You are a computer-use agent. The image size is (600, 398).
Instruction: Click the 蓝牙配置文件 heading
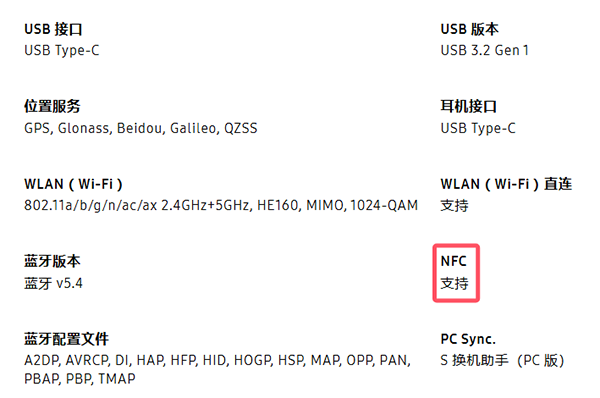pos(67,339)
